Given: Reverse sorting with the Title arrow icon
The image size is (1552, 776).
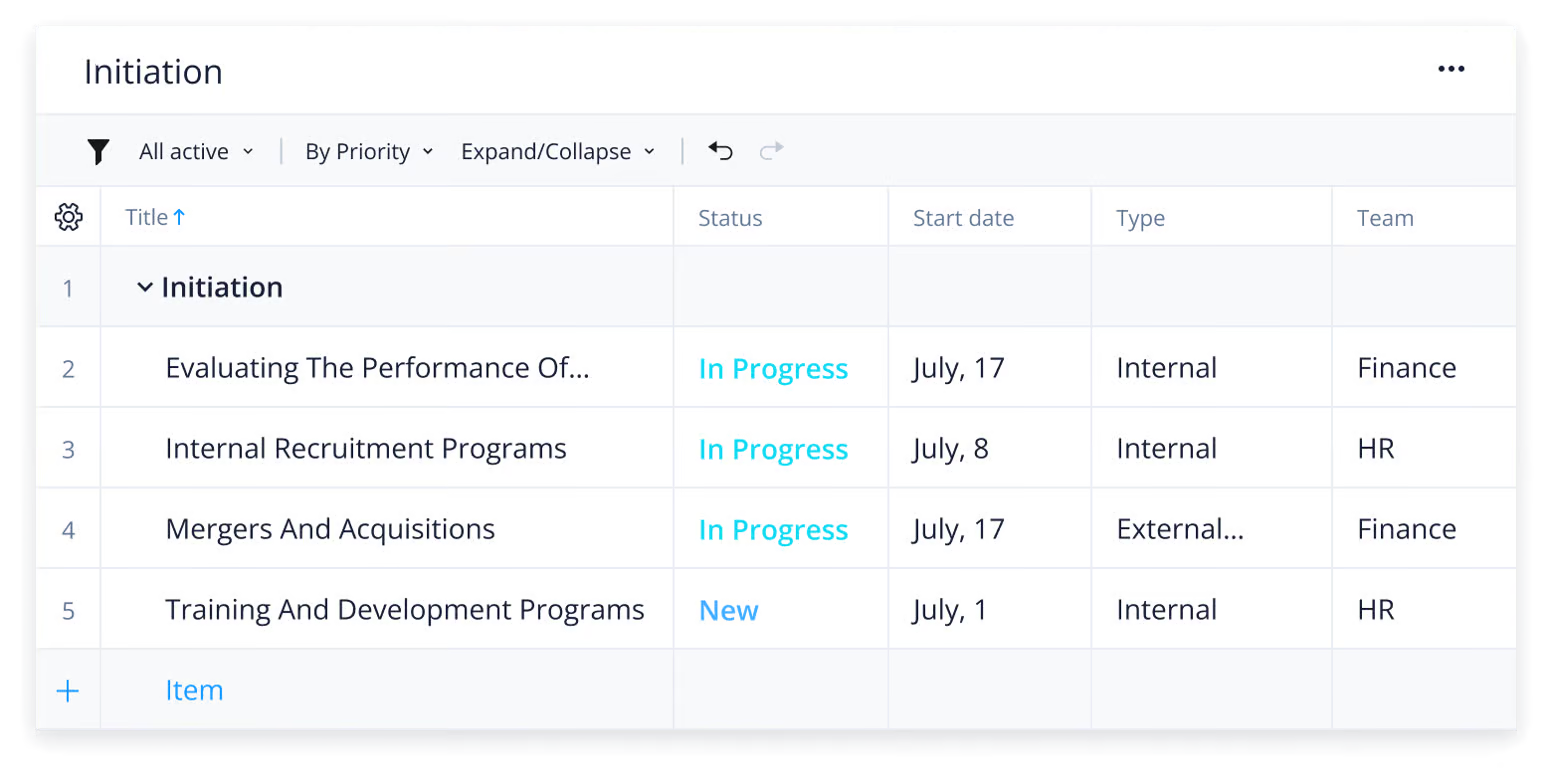Looking at the screenshot, I should 179,216.
